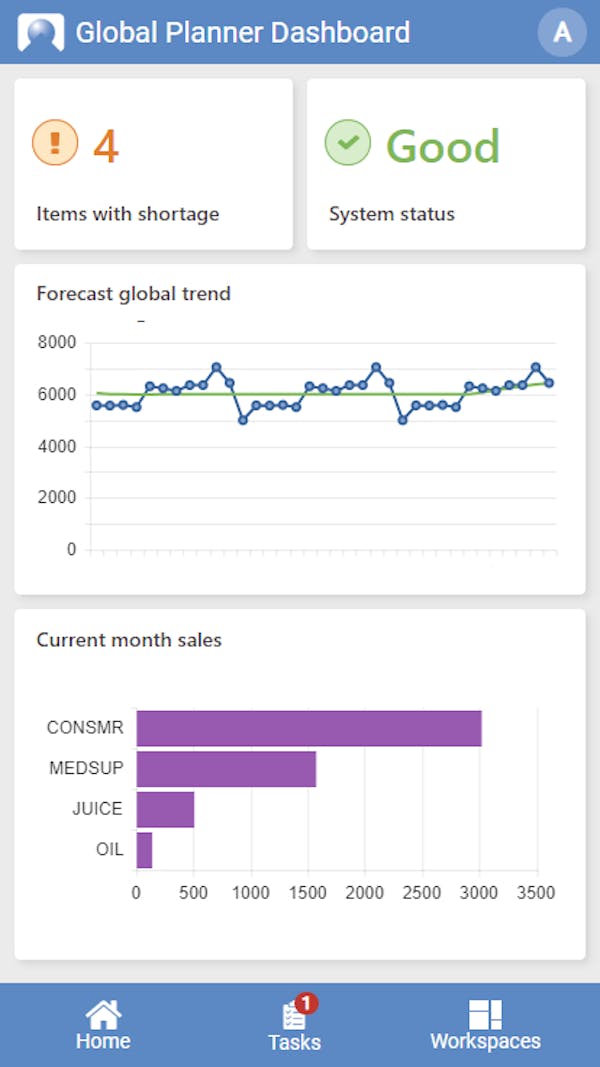Viewport: 600px width, 1067px height.
Task: Tap the Home house icon
Action: point(103,1014)
